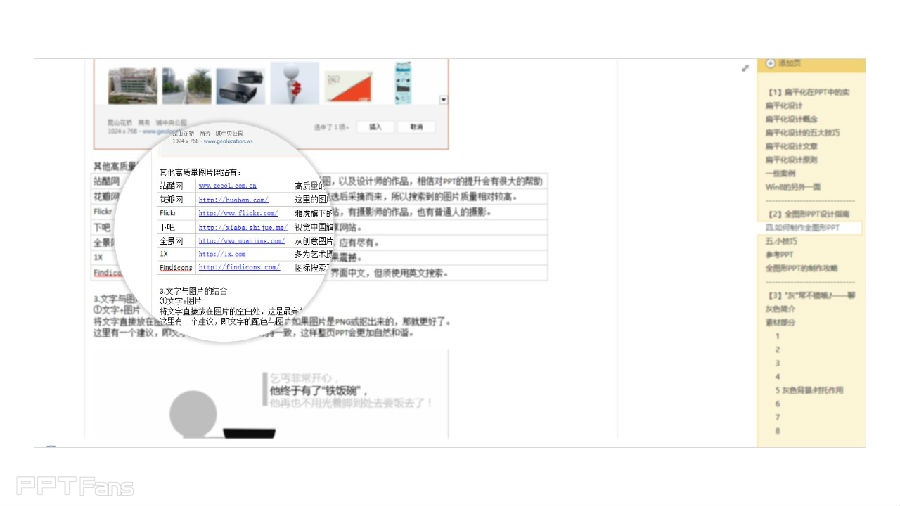Open page 【2】全图形PPT设计指南
This screenshot has height=506, width=900.
[809, 214]
